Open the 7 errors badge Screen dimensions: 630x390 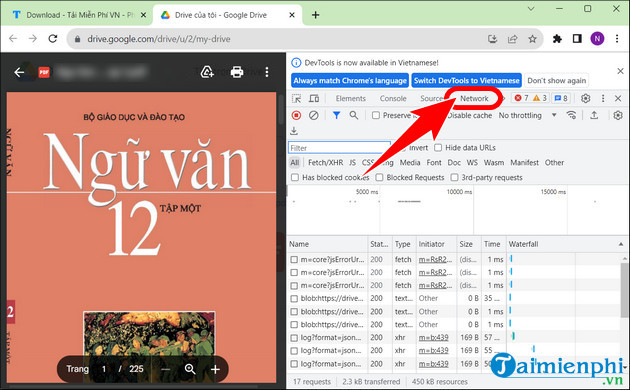(x=522, y=98)
